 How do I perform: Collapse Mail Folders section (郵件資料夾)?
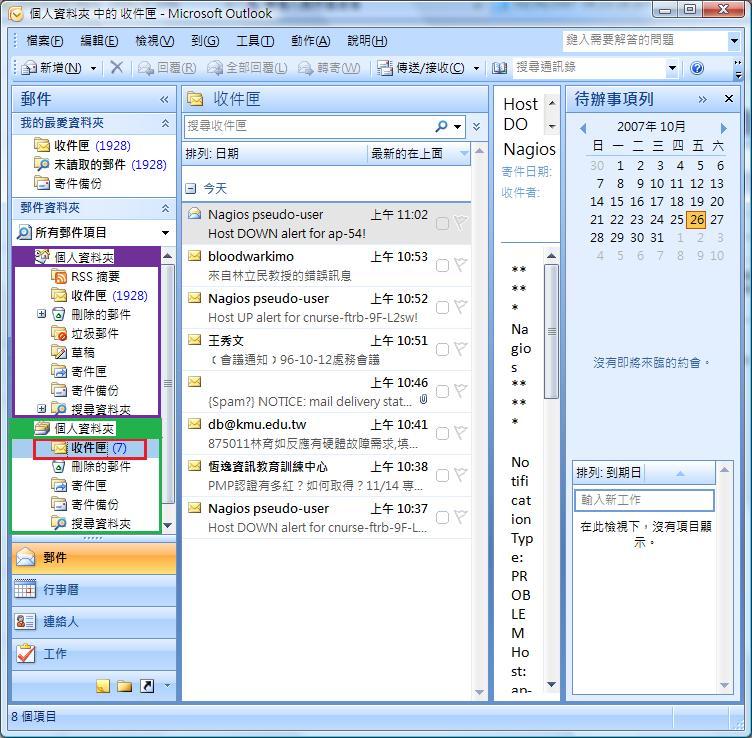165,208
